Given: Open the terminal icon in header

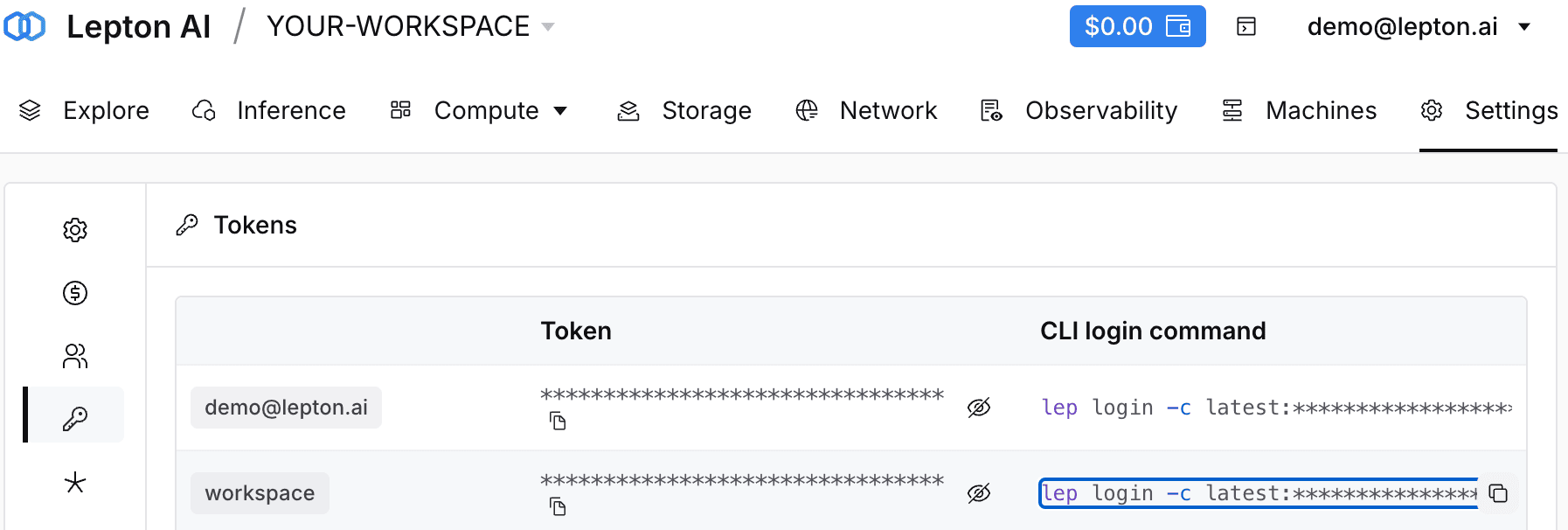Looking at the screenshot, I should coord(1246,26).
